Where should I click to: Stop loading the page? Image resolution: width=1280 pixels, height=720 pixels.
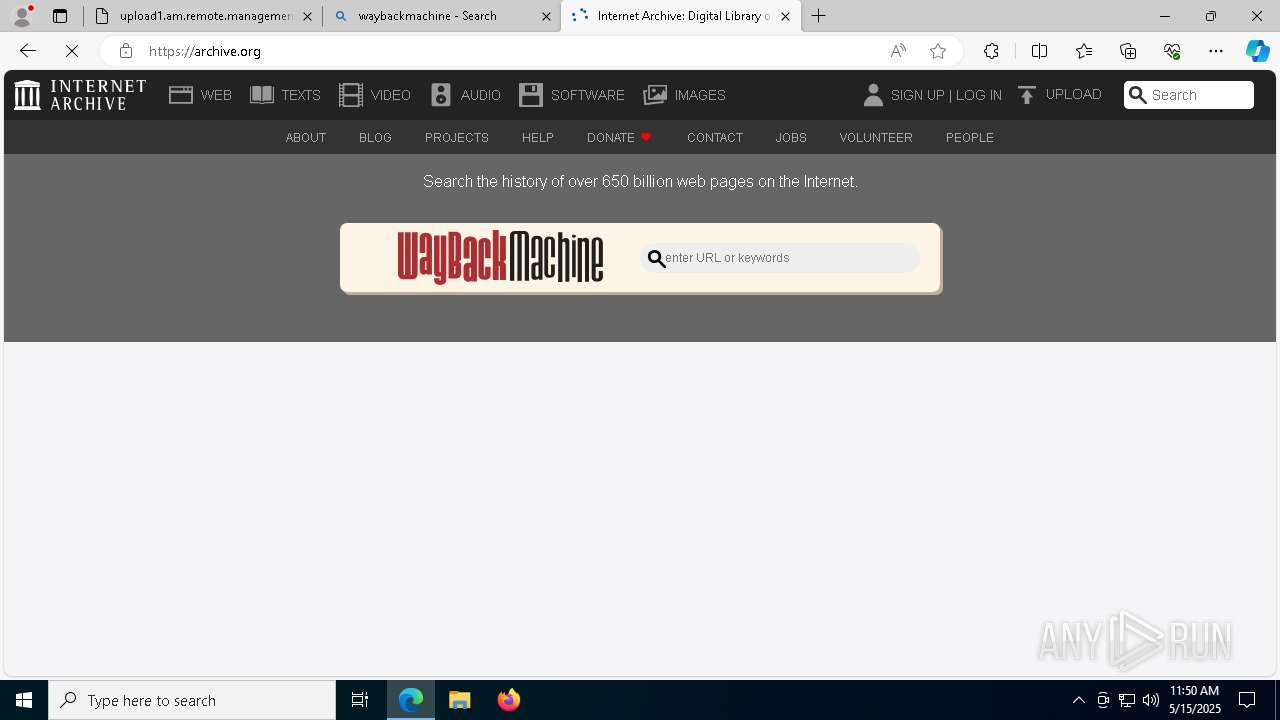(72, 51)
